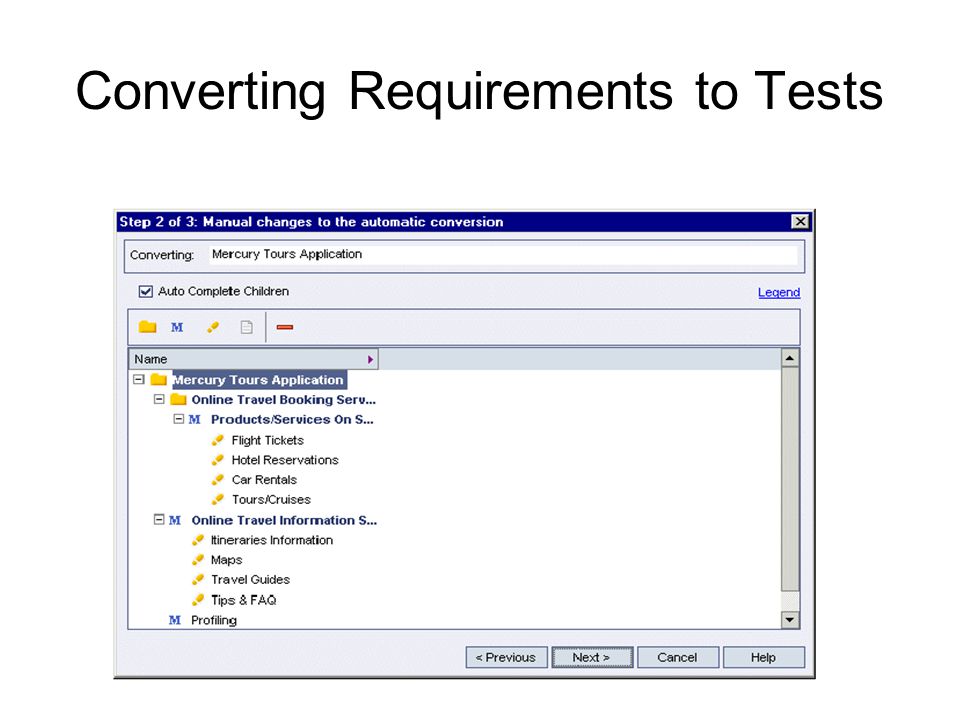
Task: Click pencil icon beside Itineraries Information
Action: (x=198, y=540)
